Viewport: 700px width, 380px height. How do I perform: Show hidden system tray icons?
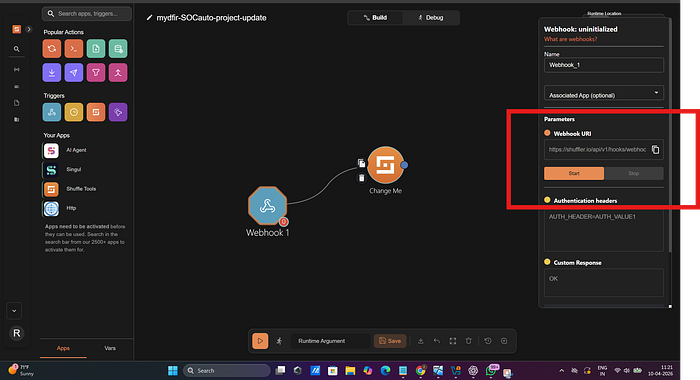click(x=562, y=371)
